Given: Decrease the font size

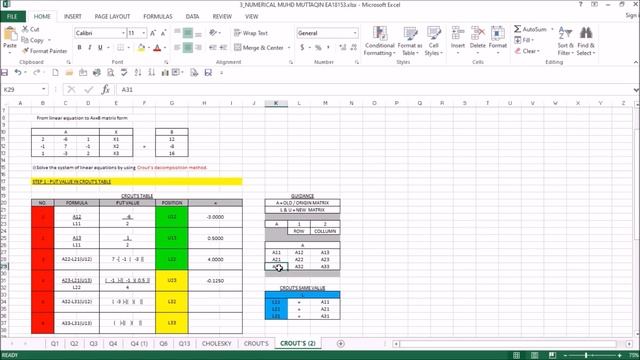Looking at the screenshot, I should point(163,33).
